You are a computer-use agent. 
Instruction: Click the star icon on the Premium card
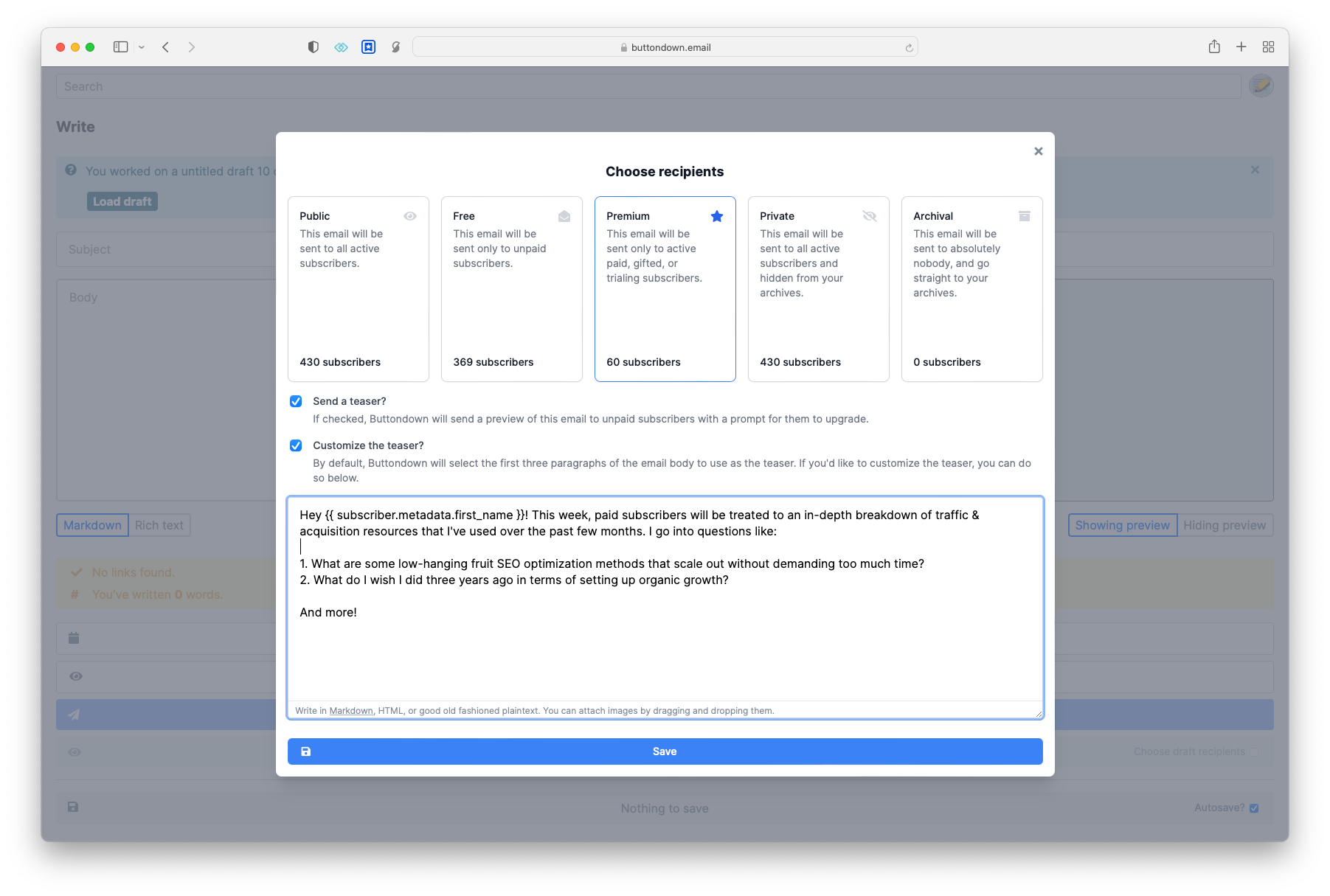point(716,216)
